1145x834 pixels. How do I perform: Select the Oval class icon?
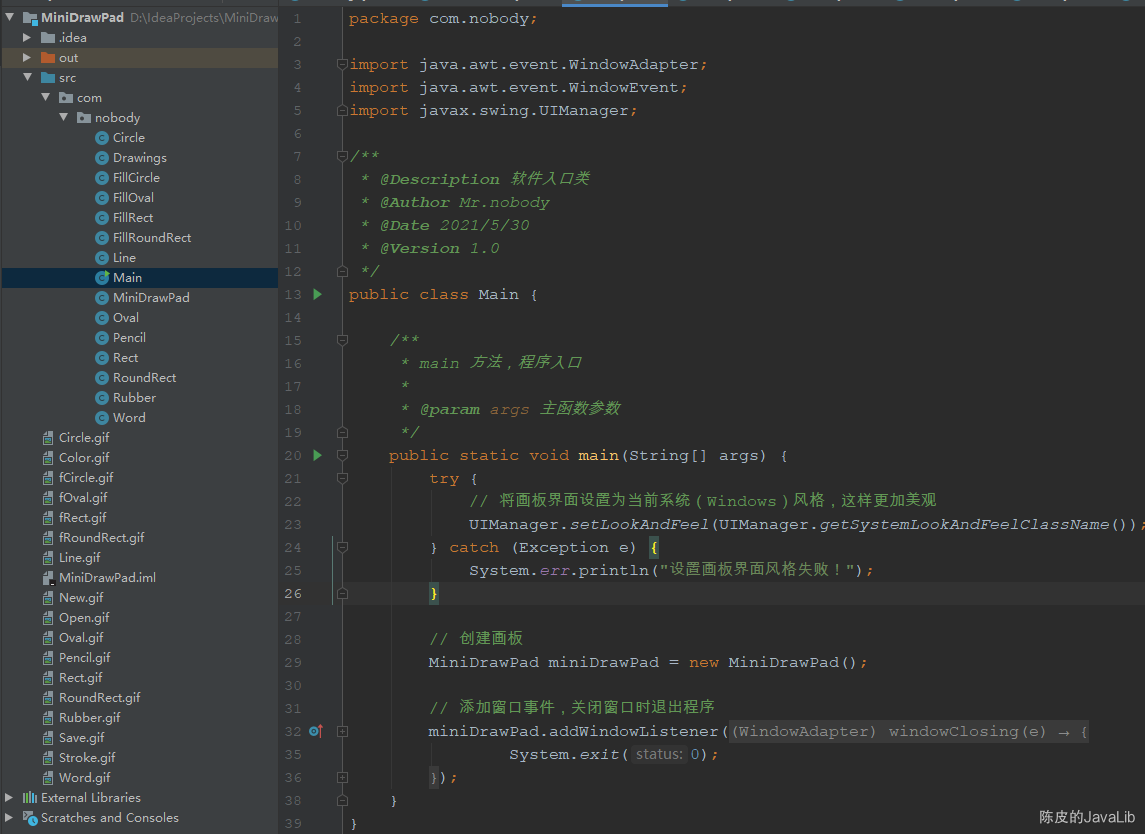pyautogui.click(x=102, y=318)
